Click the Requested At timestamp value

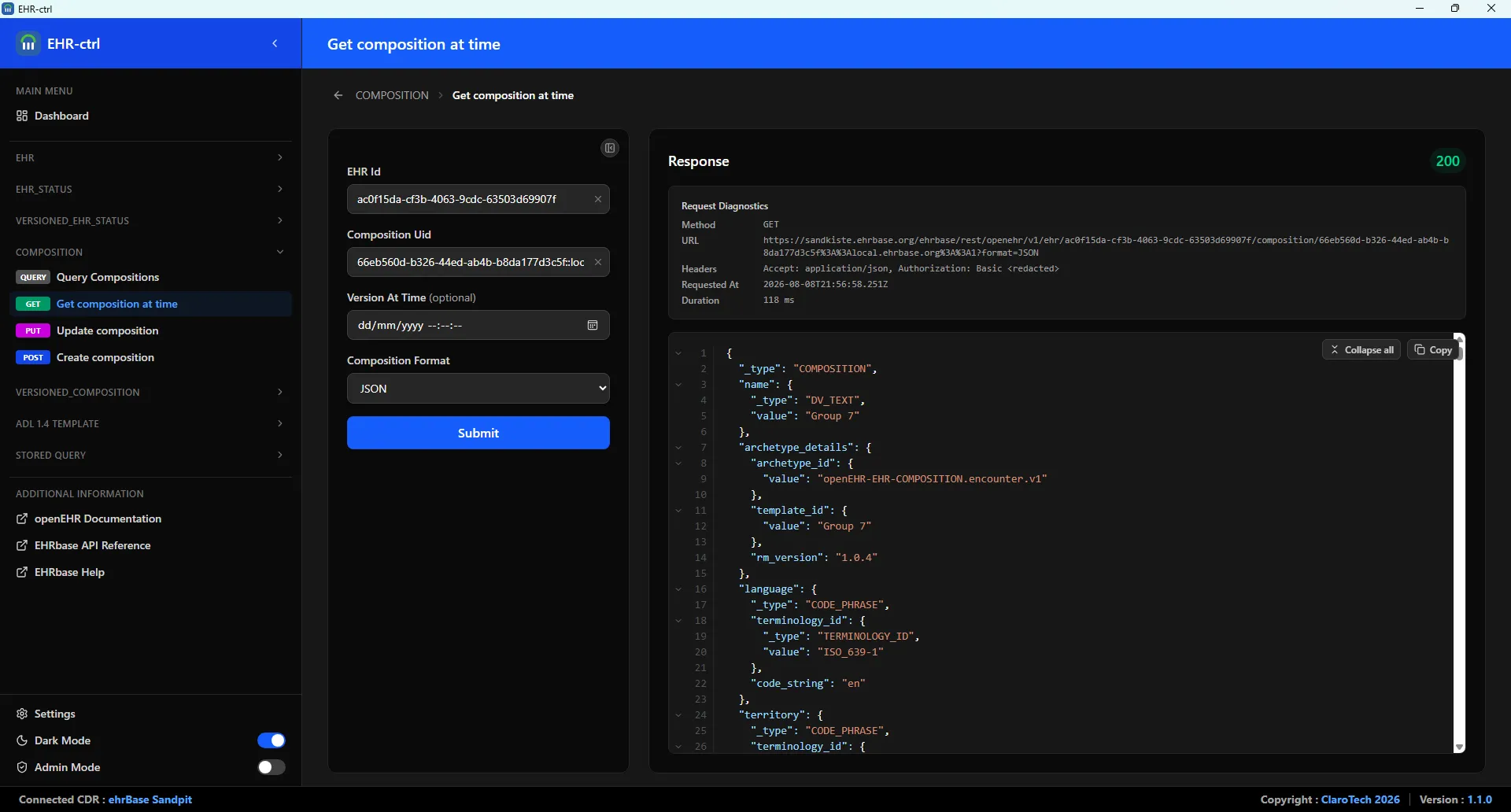coord(826,285)
